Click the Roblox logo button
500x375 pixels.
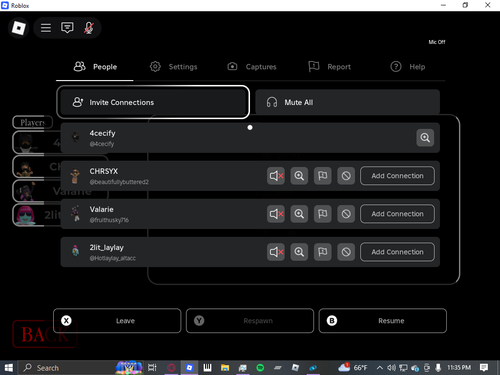[x=18, y=28]
